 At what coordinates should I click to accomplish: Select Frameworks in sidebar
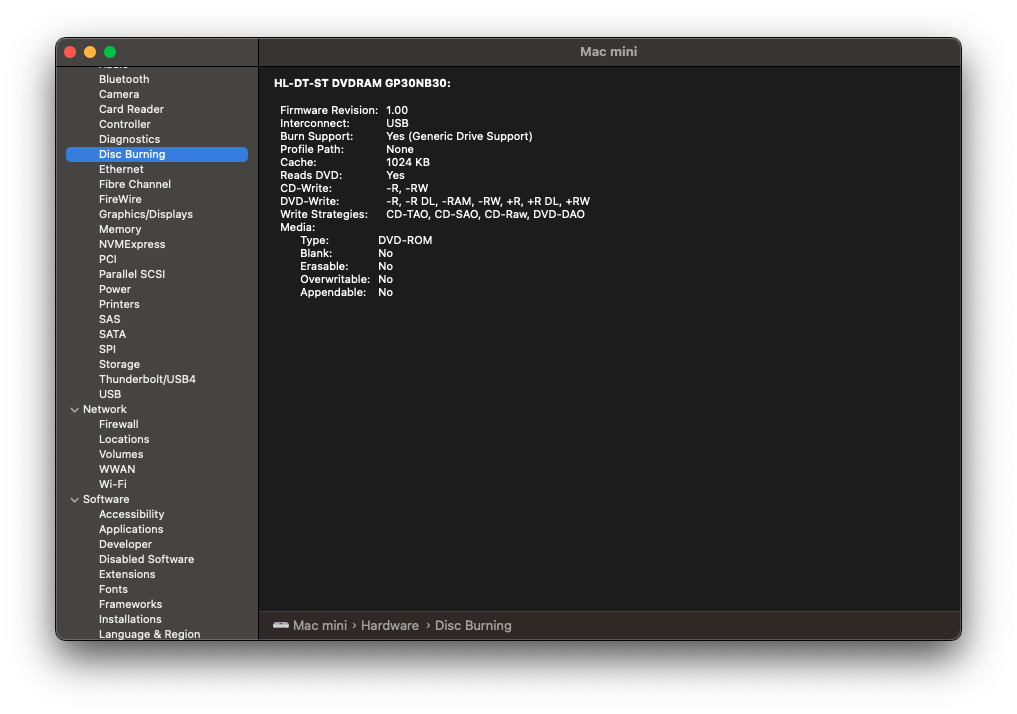point(130,604)
